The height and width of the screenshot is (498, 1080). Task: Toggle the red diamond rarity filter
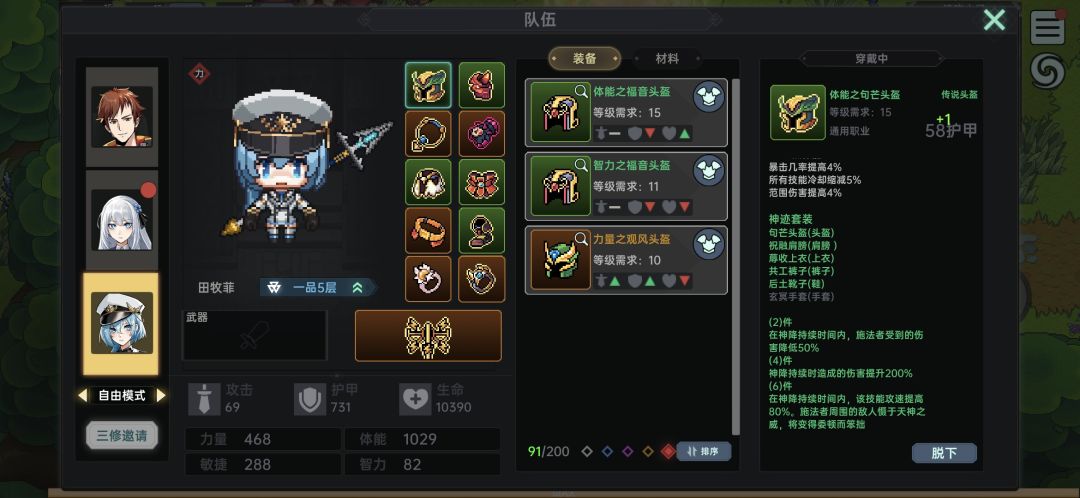(668, 451)
